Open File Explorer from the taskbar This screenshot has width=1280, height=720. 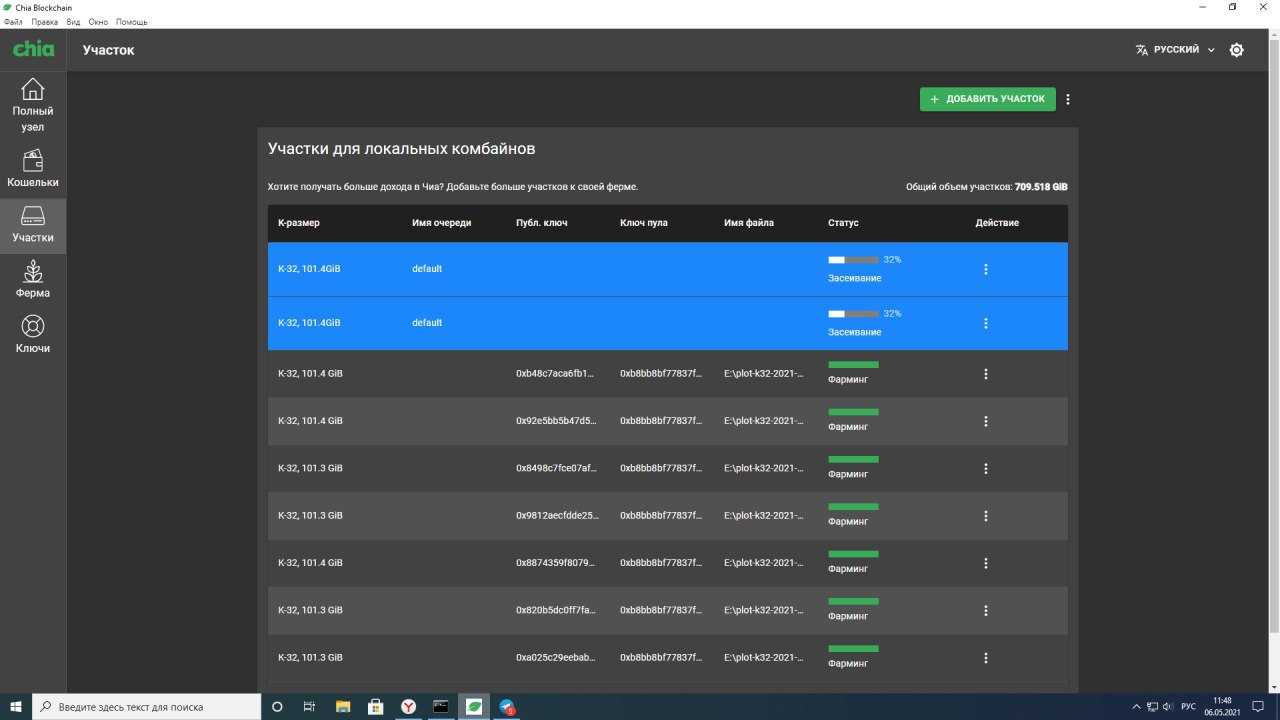pyautogui.click(x=343, y=707)
